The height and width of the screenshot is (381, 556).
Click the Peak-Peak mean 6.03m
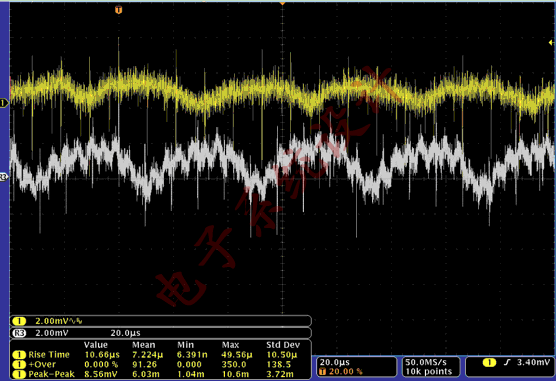(145, 374)
